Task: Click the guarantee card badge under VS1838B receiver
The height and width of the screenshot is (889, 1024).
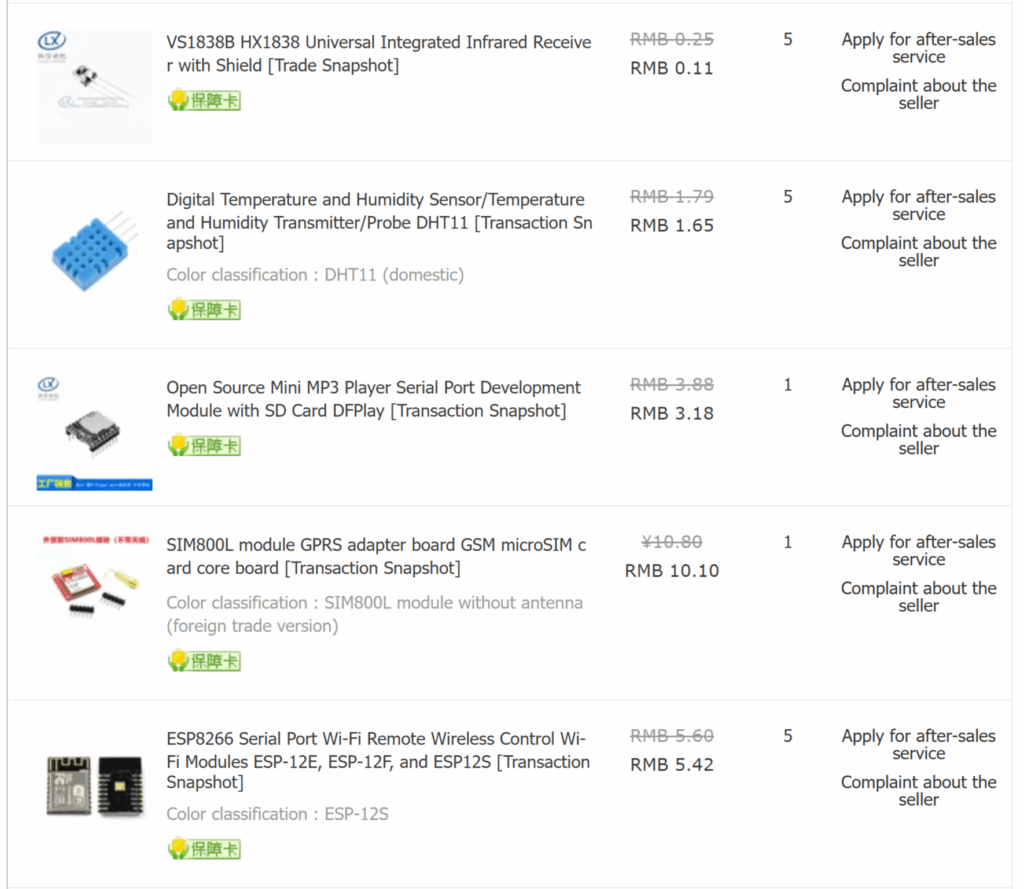Action: tap(204, 100)
